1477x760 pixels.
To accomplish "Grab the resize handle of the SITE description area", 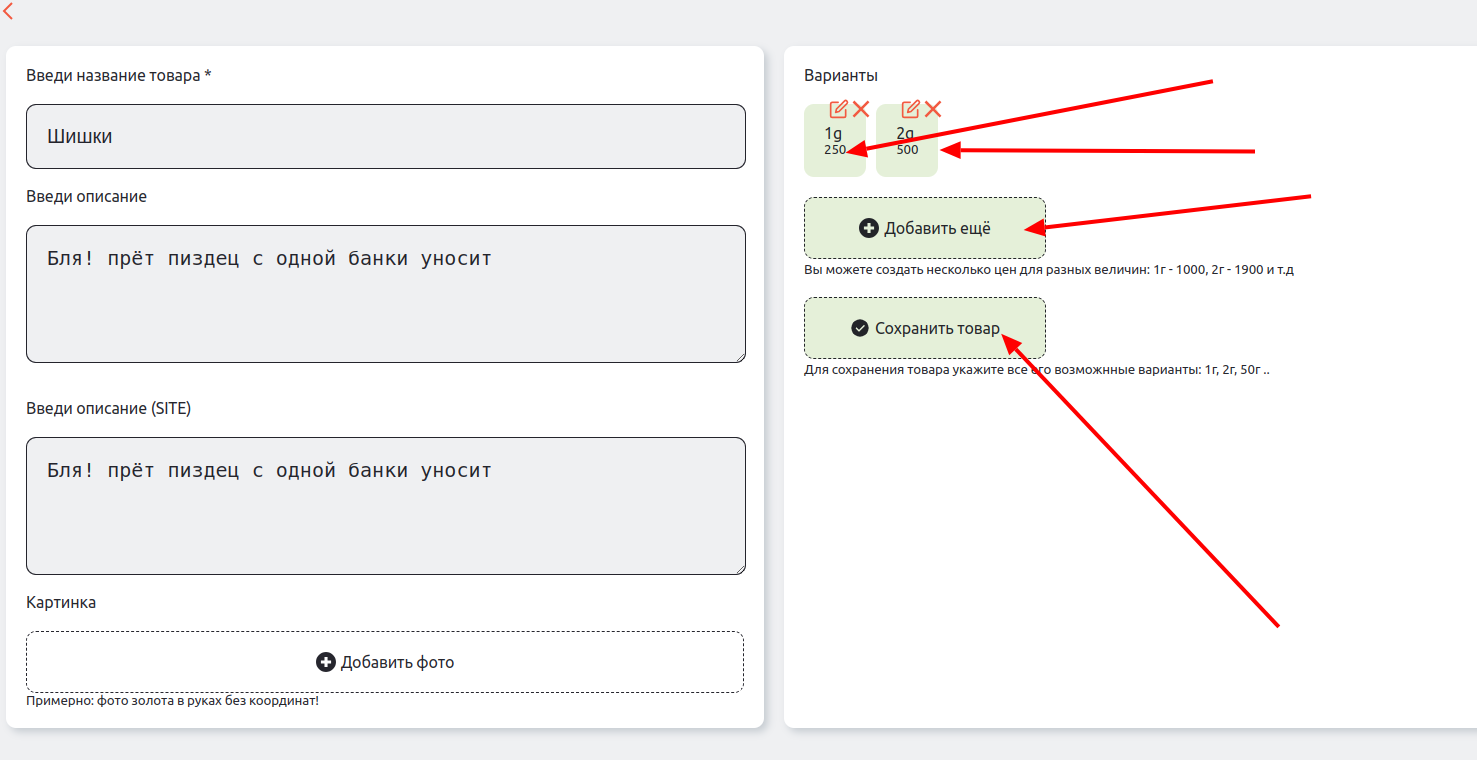I will pos(739,568).
